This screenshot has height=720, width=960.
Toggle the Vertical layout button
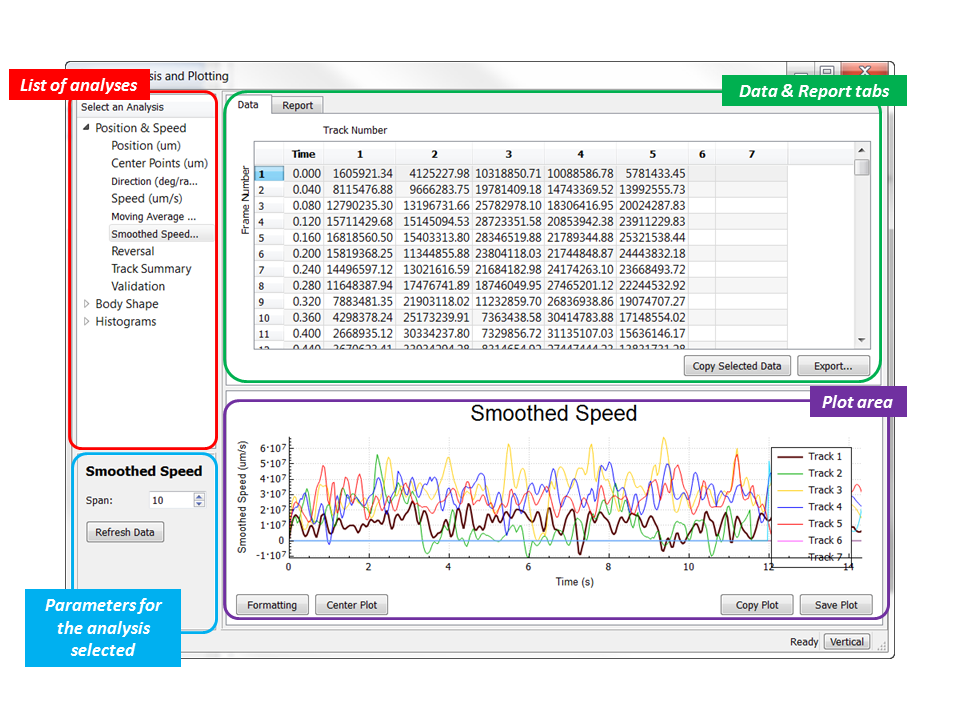pyautogui.click(x=847, y=642)
